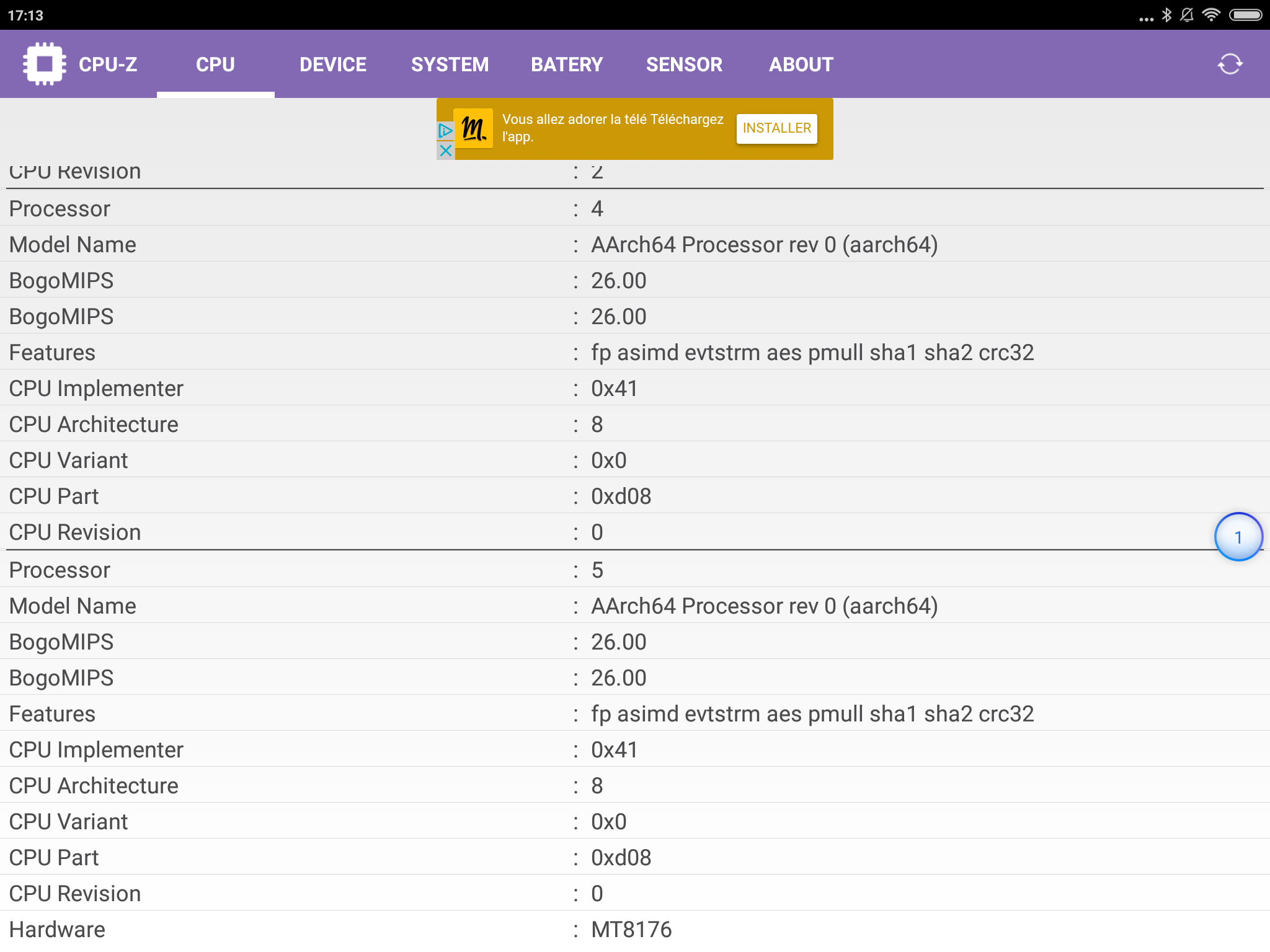Select the BATERY tab
This screenshot has width=1270, height=952.
click(x=567, y=64)
